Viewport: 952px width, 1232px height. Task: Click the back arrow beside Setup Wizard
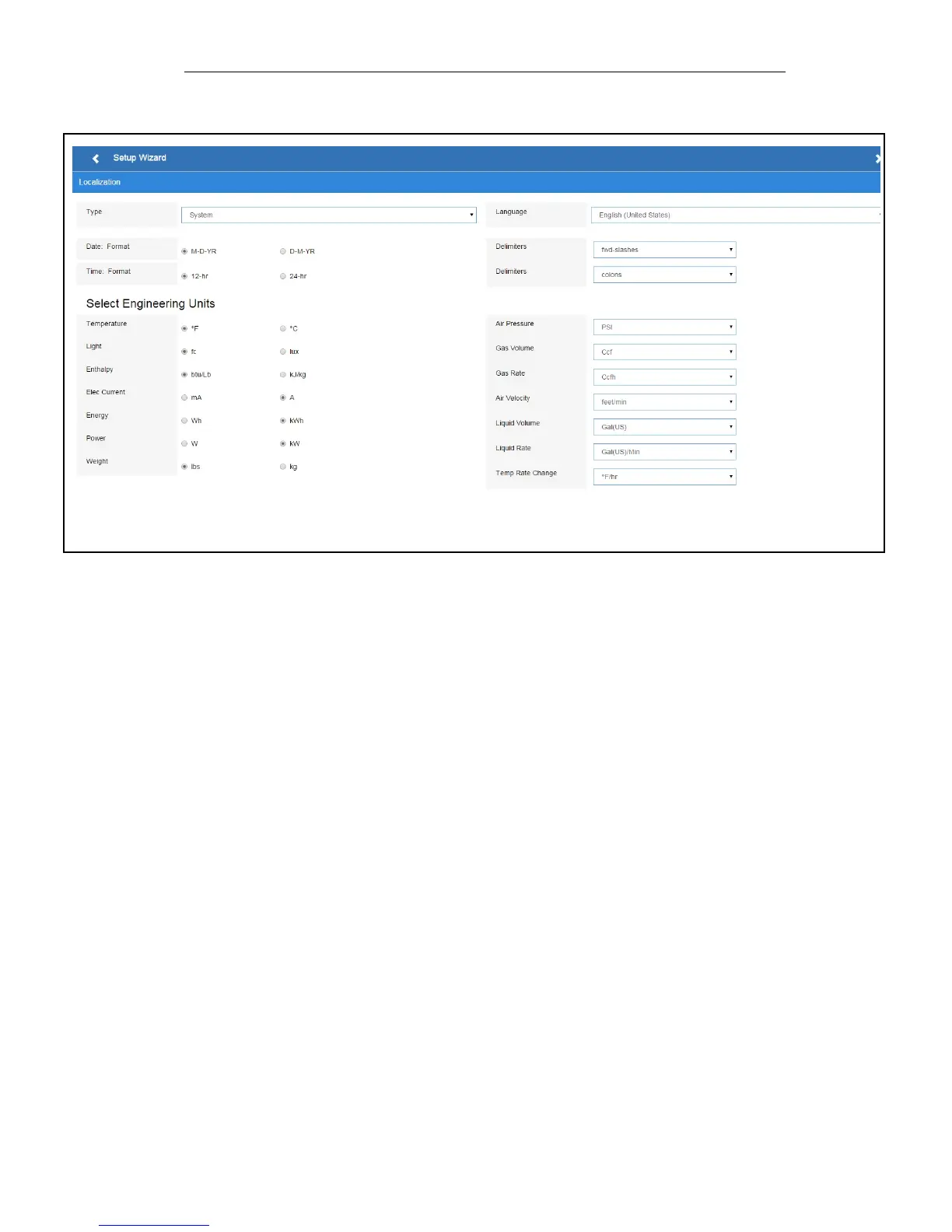click(x=96, y=158)
